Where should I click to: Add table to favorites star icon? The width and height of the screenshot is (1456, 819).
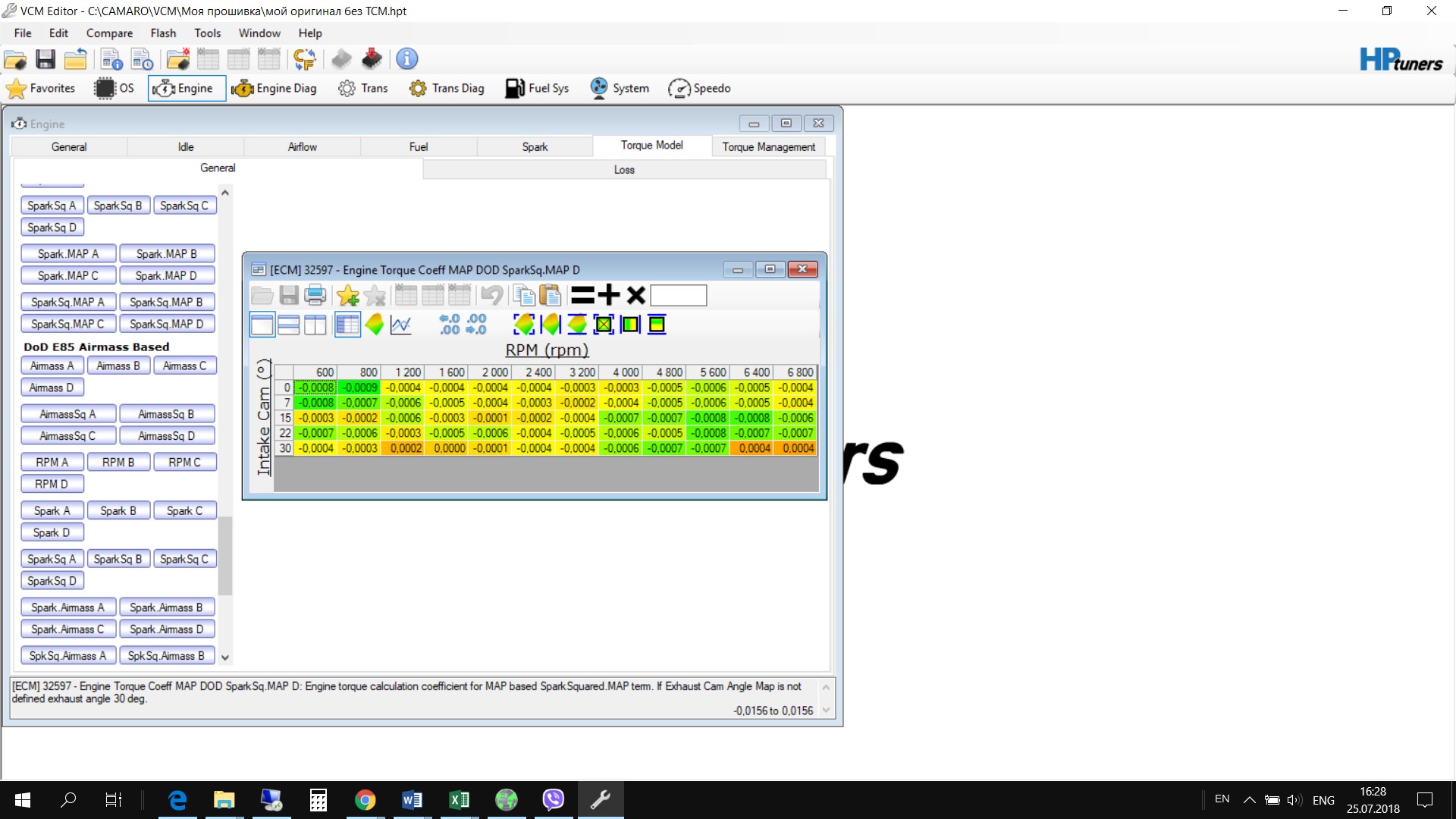pos(347,295)
